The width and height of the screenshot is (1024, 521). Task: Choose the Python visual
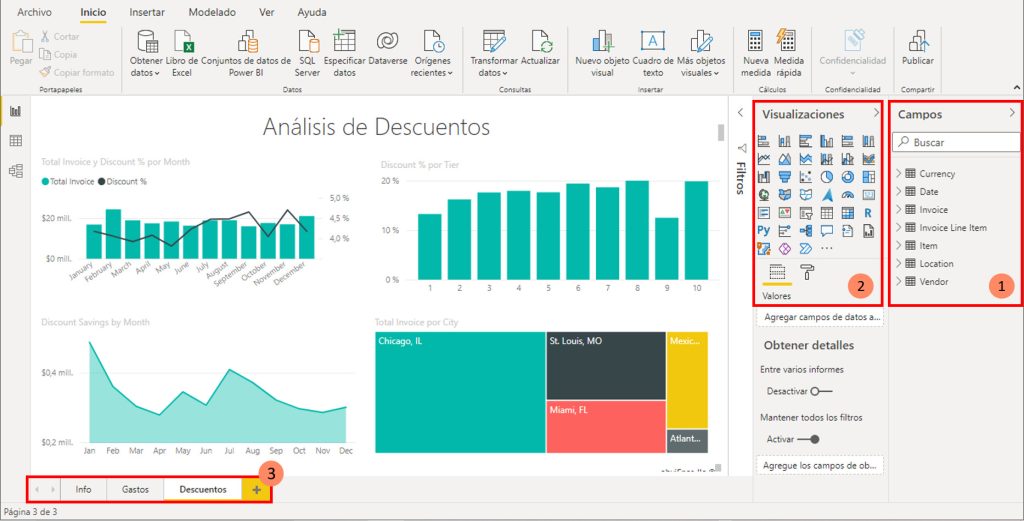(764, 230)
